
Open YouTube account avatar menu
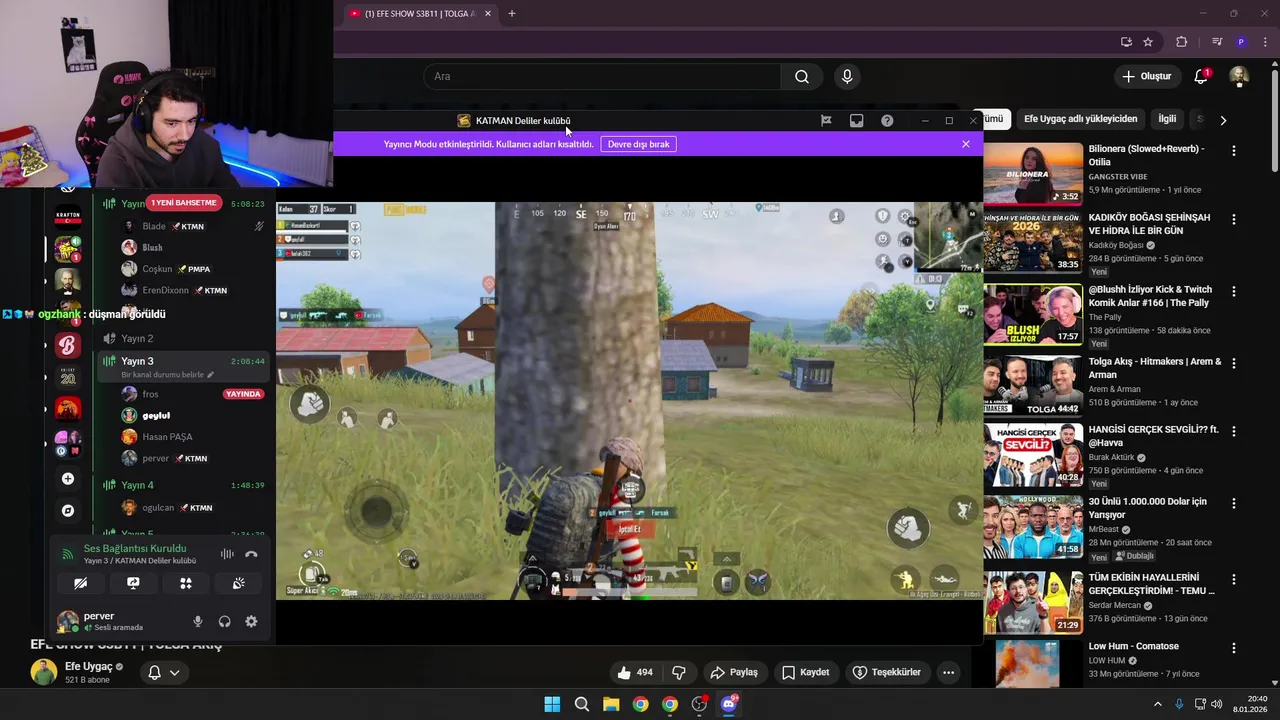click(1239, 76)
